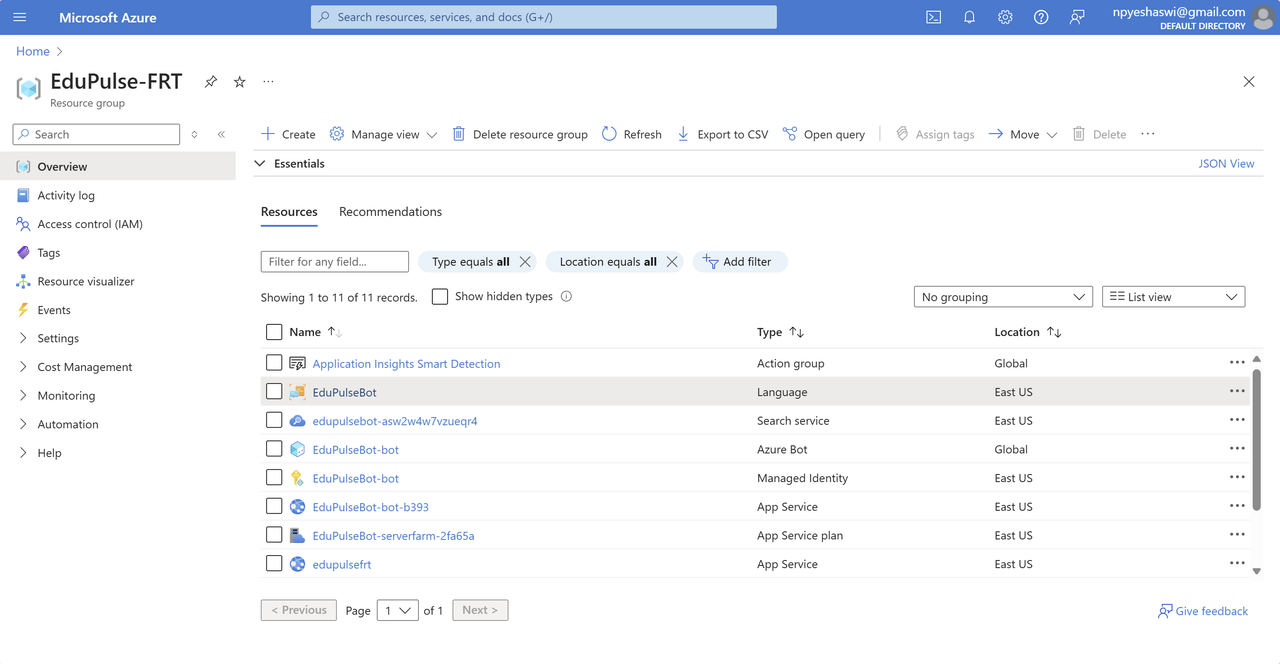Viewport: 1280px width, 664px height.
Task: Check the Managed Identity row checkbox
Action: point(274,478)
